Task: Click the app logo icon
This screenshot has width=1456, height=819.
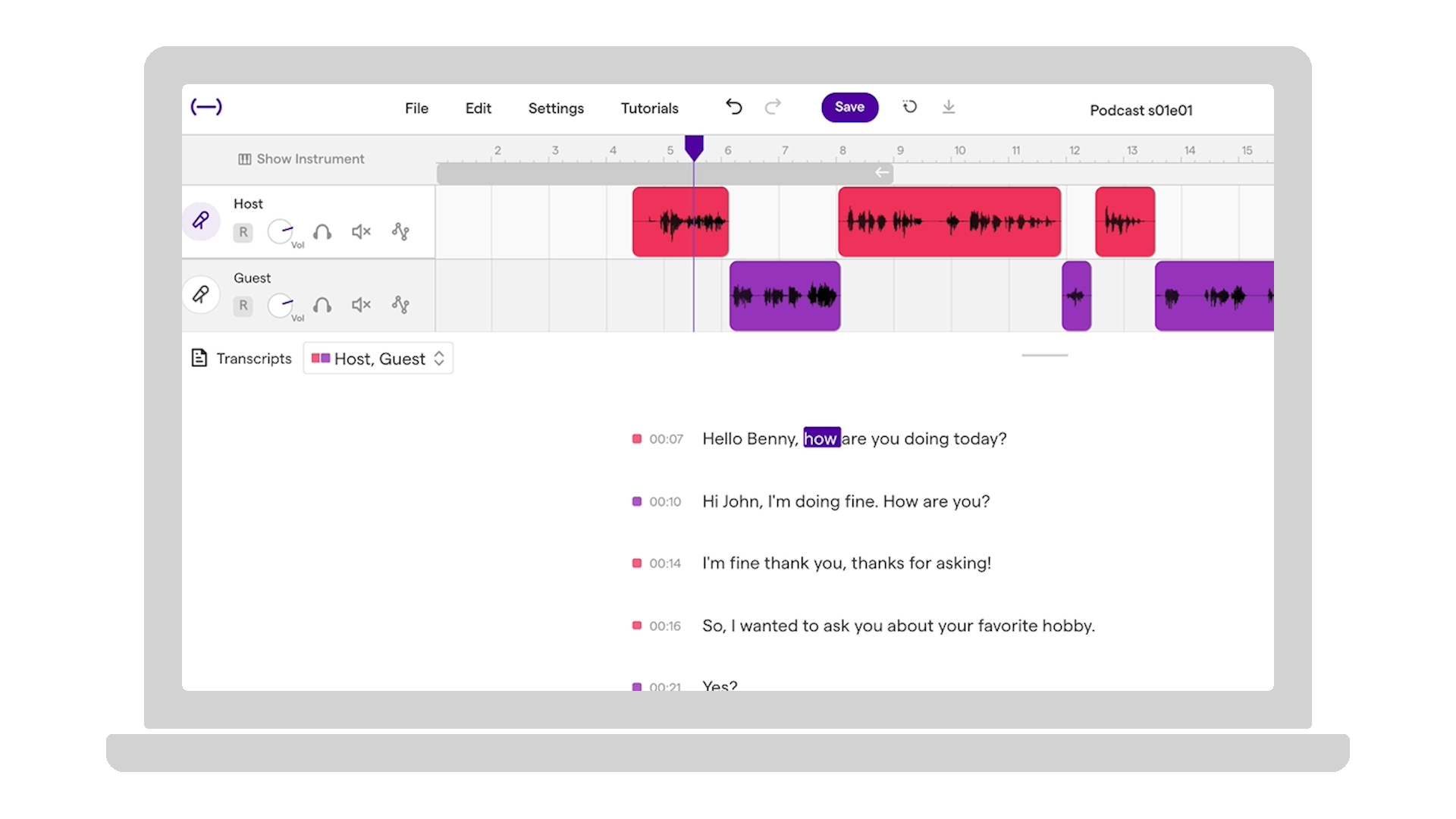Action: tap(206, 107)
